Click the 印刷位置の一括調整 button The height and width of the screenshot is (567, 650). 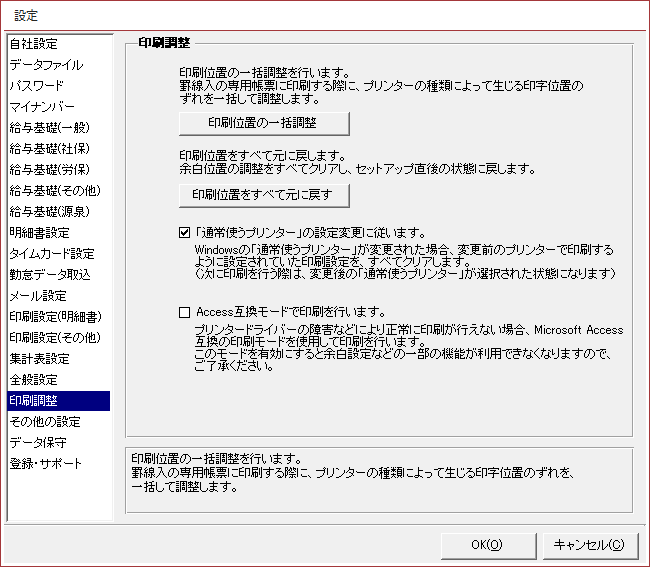pyautogui.click(x=264, y=122)
